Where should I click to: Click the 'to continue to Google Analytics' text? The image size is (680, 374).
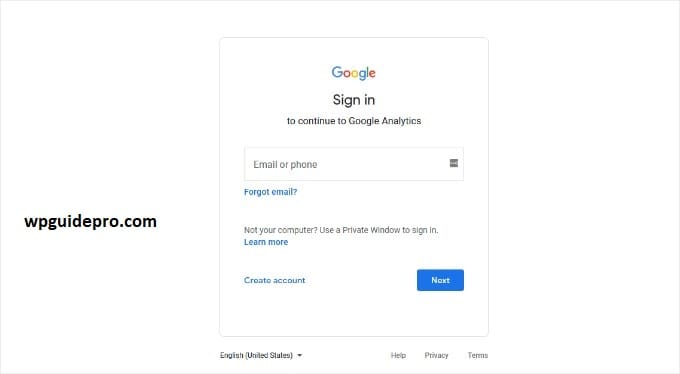pyautogui.click(x=354, y=121)
